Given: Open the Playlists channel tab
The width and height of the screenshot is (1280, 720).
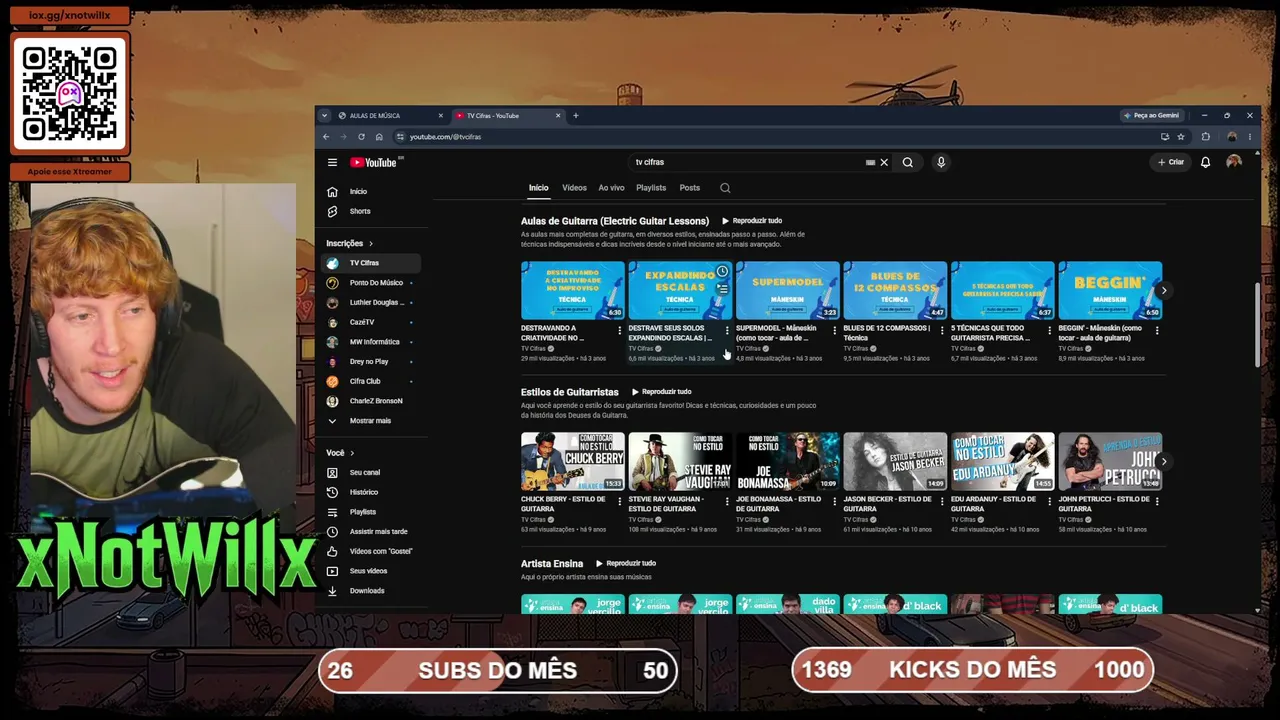Looking at the screenshot, I should (651, 188).
